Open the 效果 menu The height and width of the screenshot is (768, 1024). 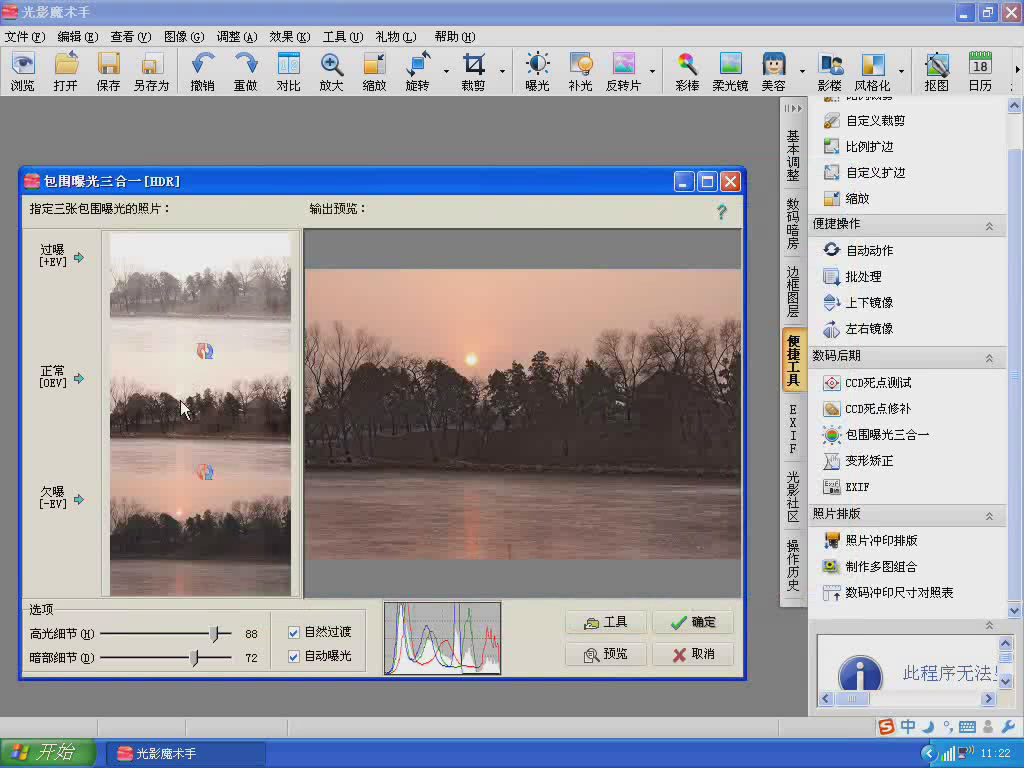(289, 37)
